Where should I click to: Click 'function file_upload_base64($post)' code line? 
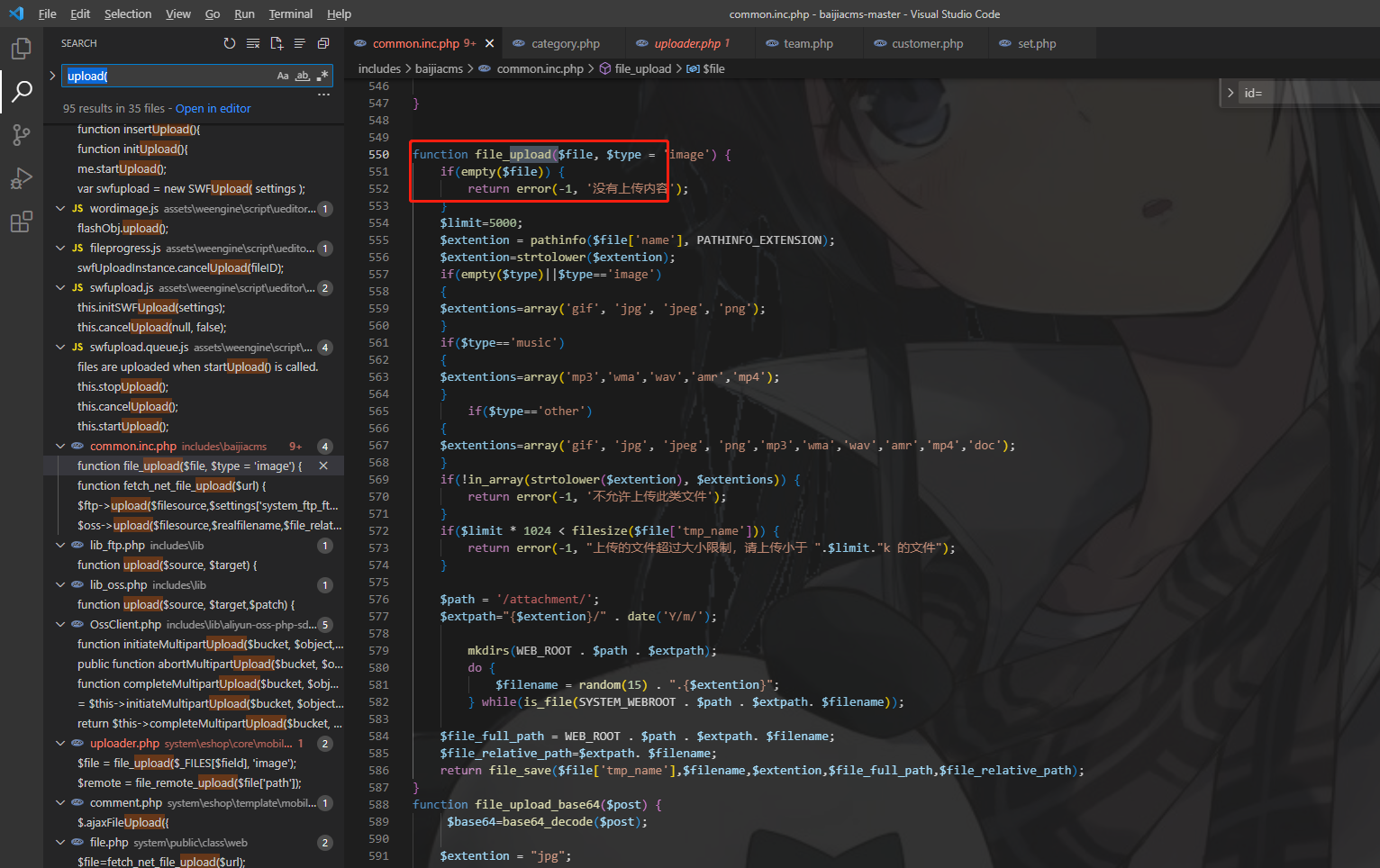[538, 805]
